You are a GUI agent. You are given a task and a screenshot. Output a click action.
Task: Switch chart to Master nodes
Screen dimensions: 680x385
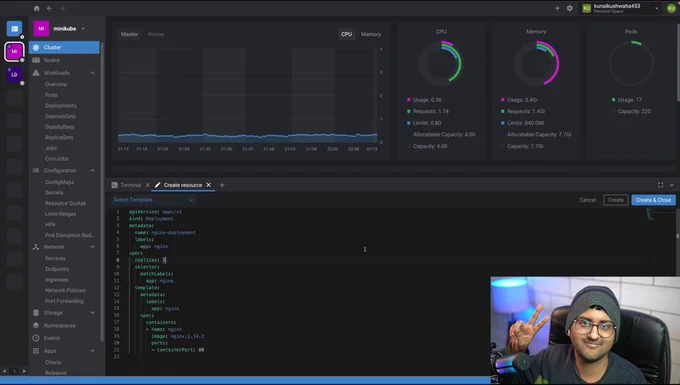129,34
